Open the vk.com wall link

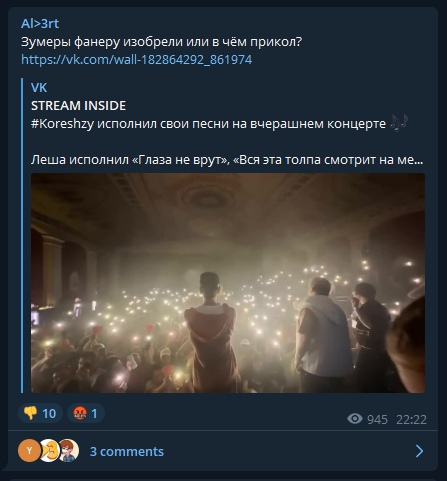136,60
